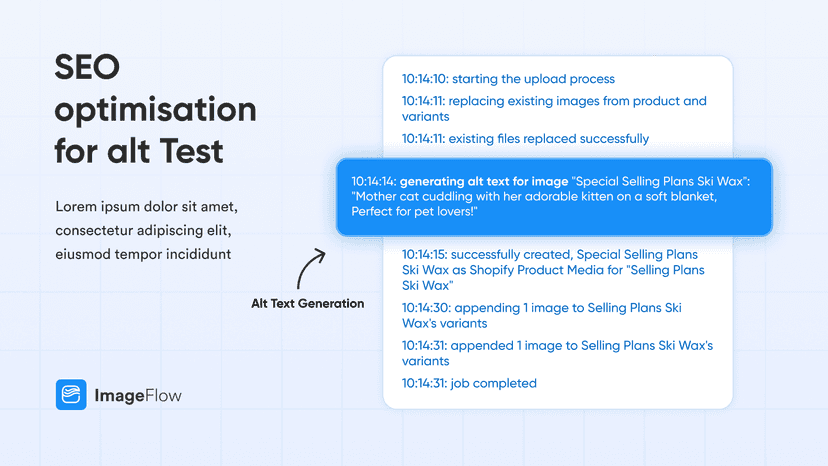Click the highlighted generating alt text log entry
This screenshot has width=828, height=466.
click(554, 197)
